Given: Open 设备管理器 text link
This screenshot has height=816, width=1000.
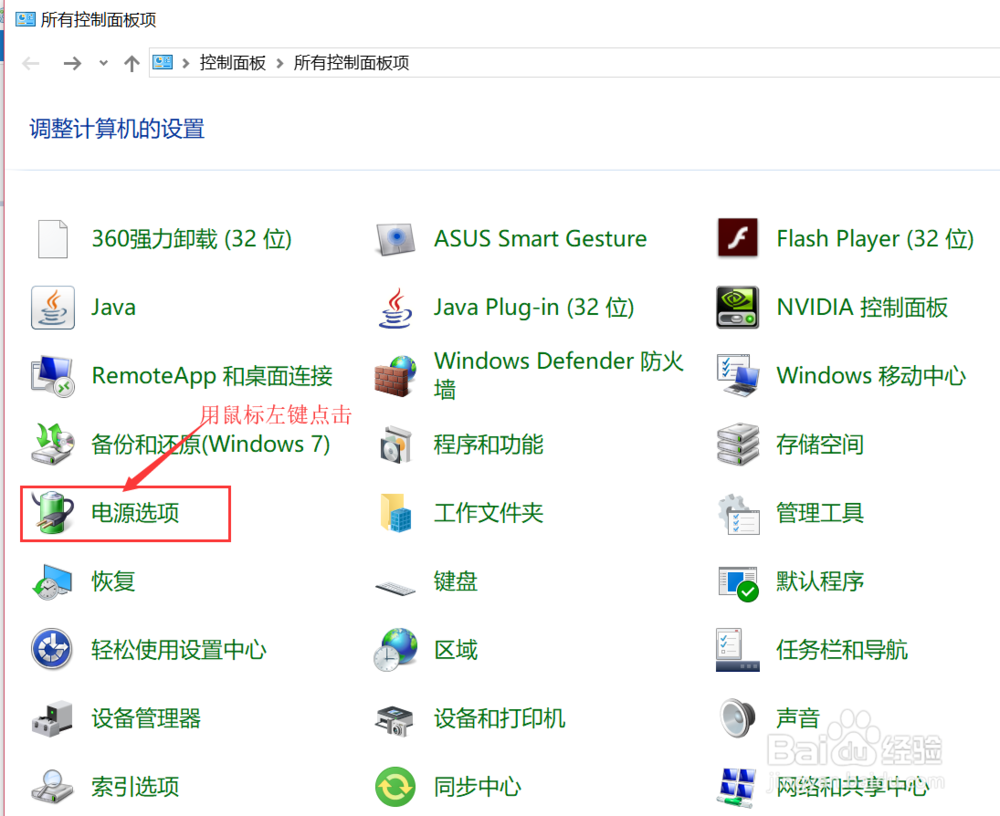Looking at the screenshot, I should point(146,718).
